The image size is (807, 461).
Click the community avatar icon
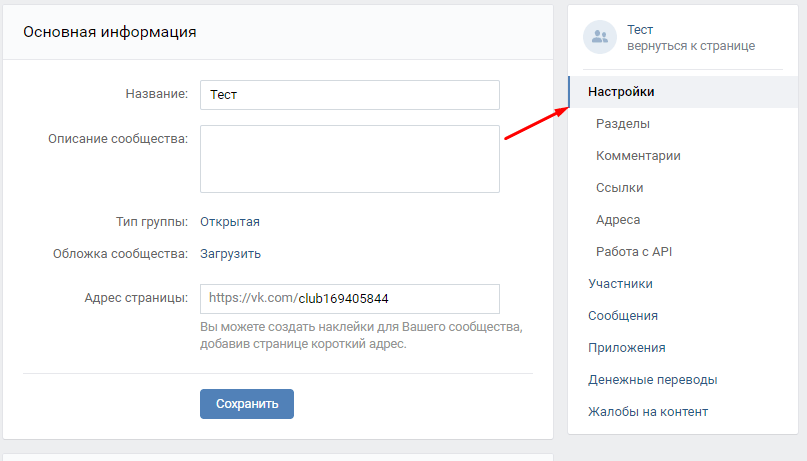coord(600,37)
